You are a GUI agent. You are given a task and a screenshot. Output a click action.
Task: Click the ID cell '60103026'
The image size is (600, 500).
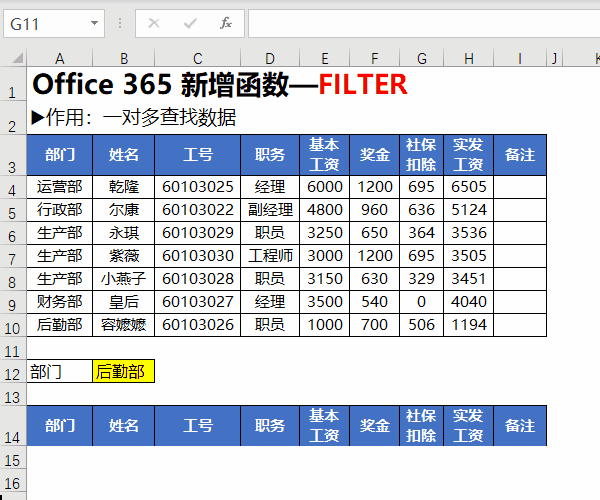pyautogui.click(x=197, y=325)
